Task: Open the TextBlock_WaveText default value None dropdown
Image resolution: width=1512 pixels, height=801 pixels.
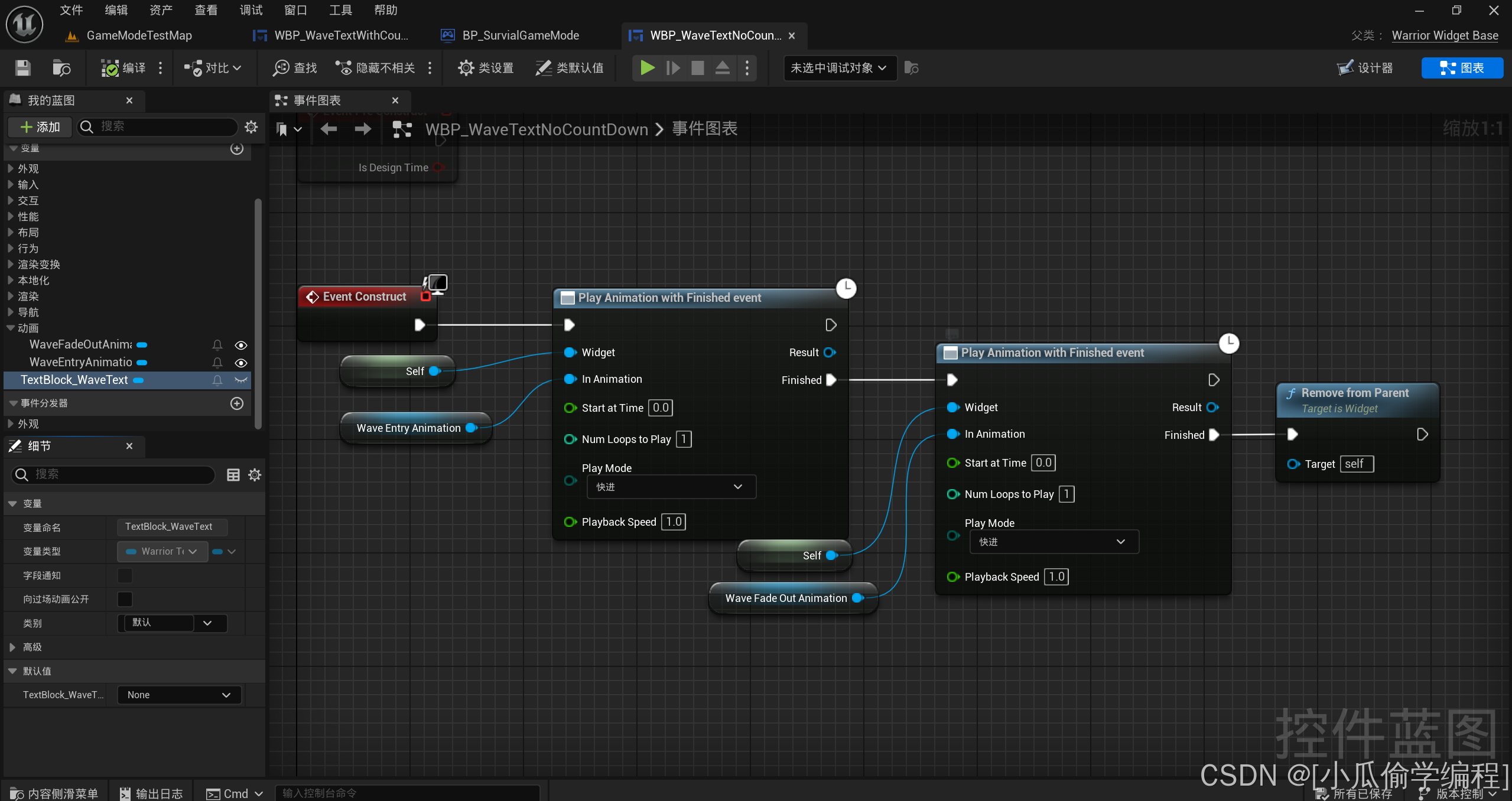Action: [x=179, y=695]
